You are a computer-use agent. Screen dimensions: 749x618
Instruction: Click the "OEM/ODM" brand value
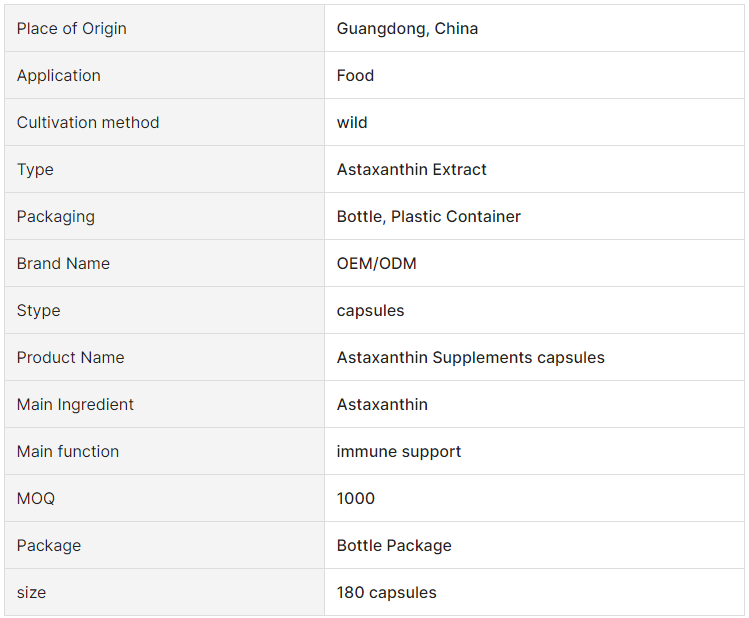pos(376,263)
